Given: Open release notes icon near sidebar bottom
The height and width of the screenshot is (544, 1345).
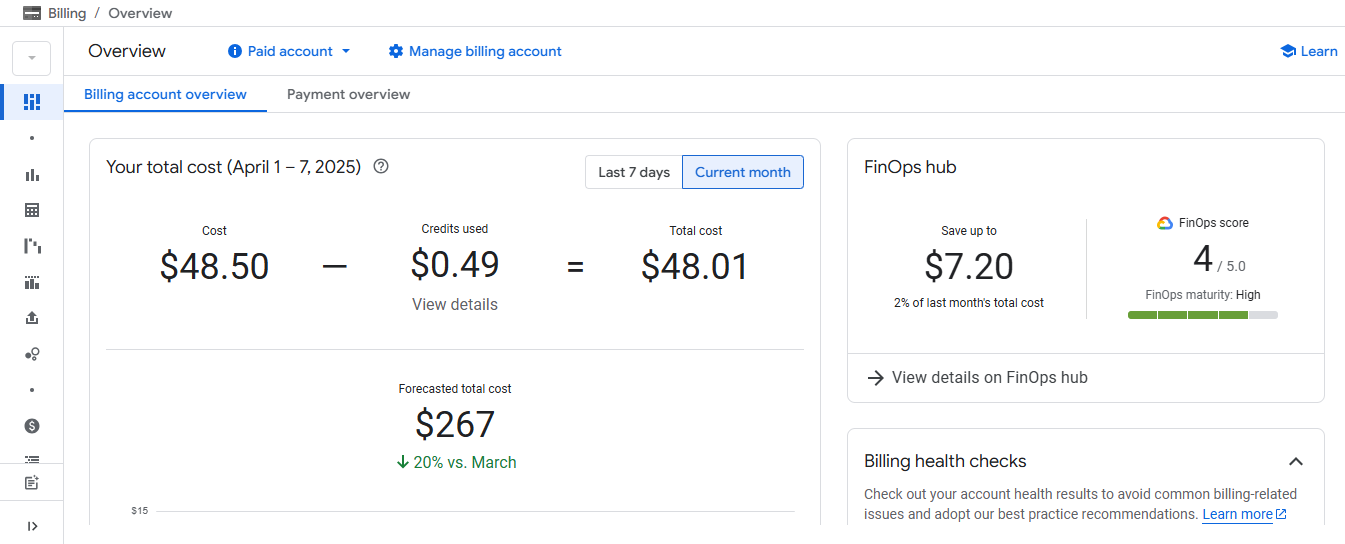Looking at the screenshot, I should (32, 483).
